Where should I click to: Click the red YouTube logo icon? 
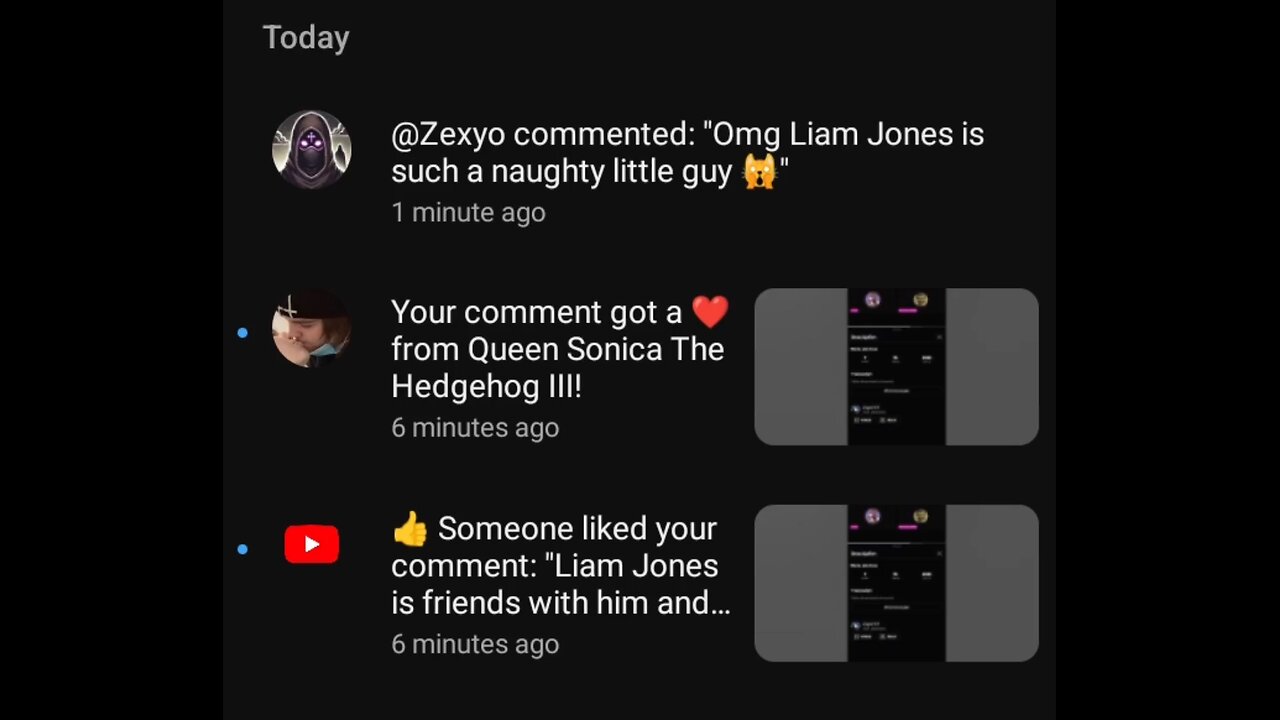[x=311, y=544]
